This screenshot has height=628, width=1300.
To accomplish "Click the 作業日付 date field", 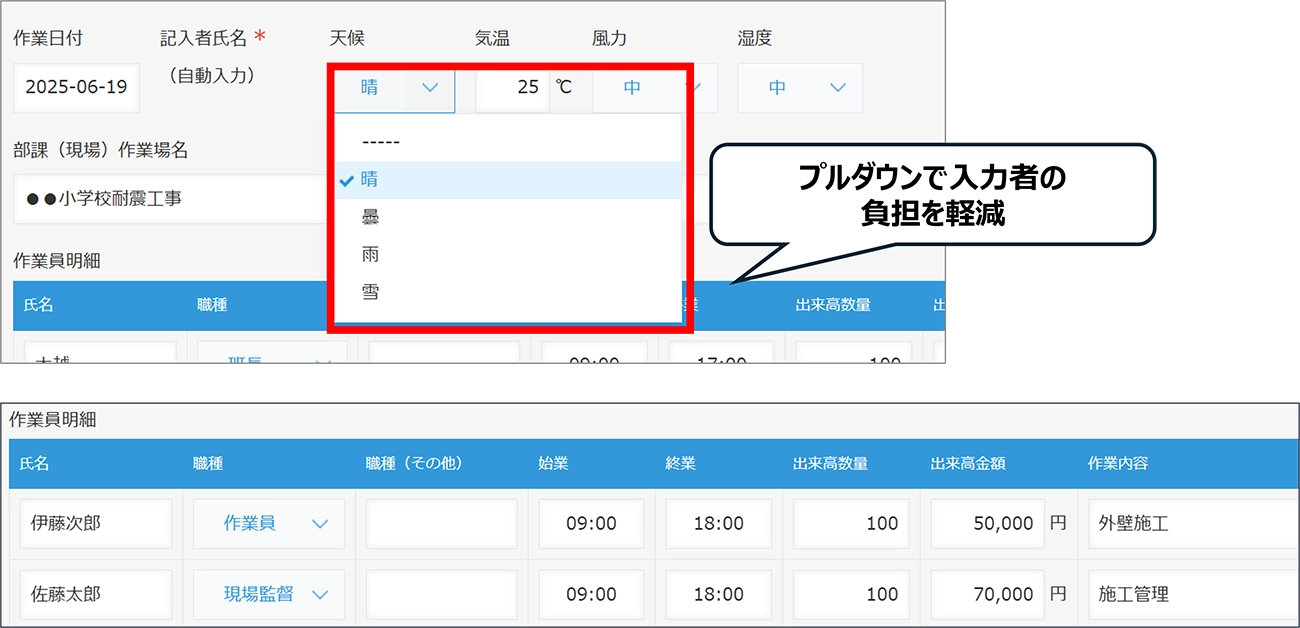I will (75, 88).
